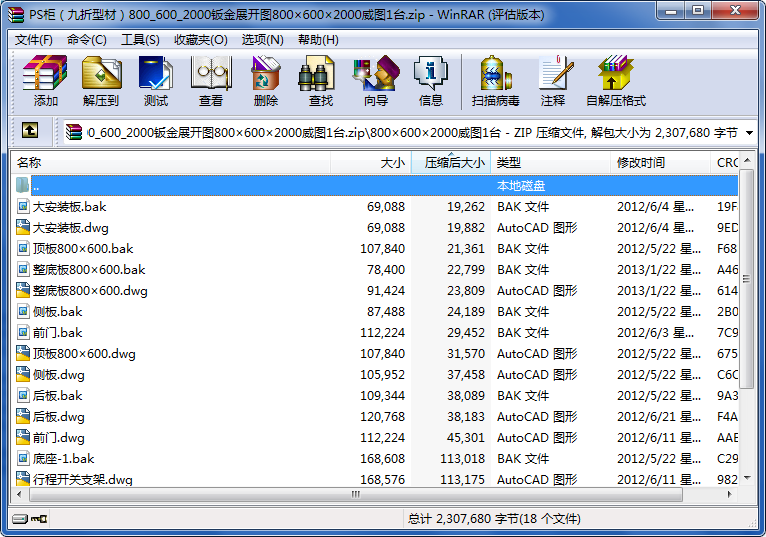Open the Favorites (收藏夹) menu
Image resolution: width=766 pixels, height=537 pixels.
(201, 40)
